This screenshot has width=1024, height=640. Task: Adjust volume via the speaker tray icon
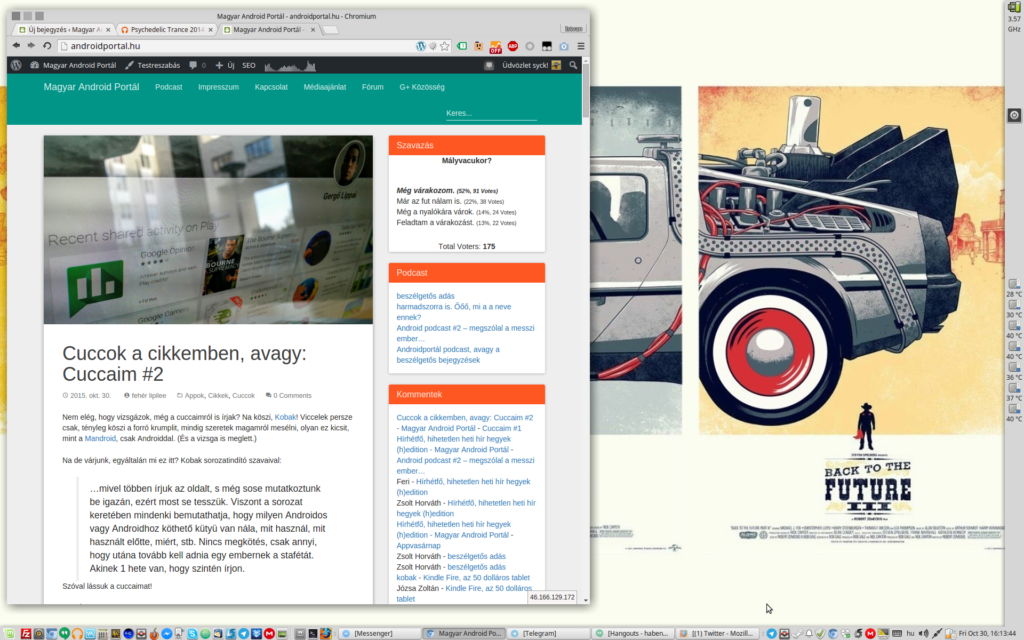pyautogui.click(x=924, y=632)
